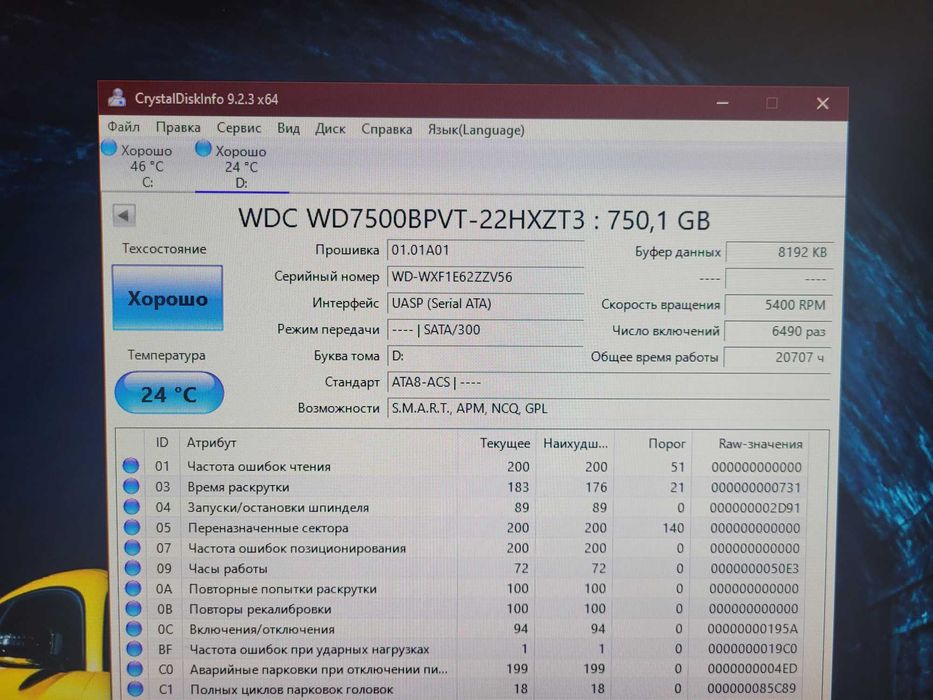Select the Частота ошибок позиционирования row
Image resolution: width=933 pixels, height=700 pixels.
coord(463,548)
